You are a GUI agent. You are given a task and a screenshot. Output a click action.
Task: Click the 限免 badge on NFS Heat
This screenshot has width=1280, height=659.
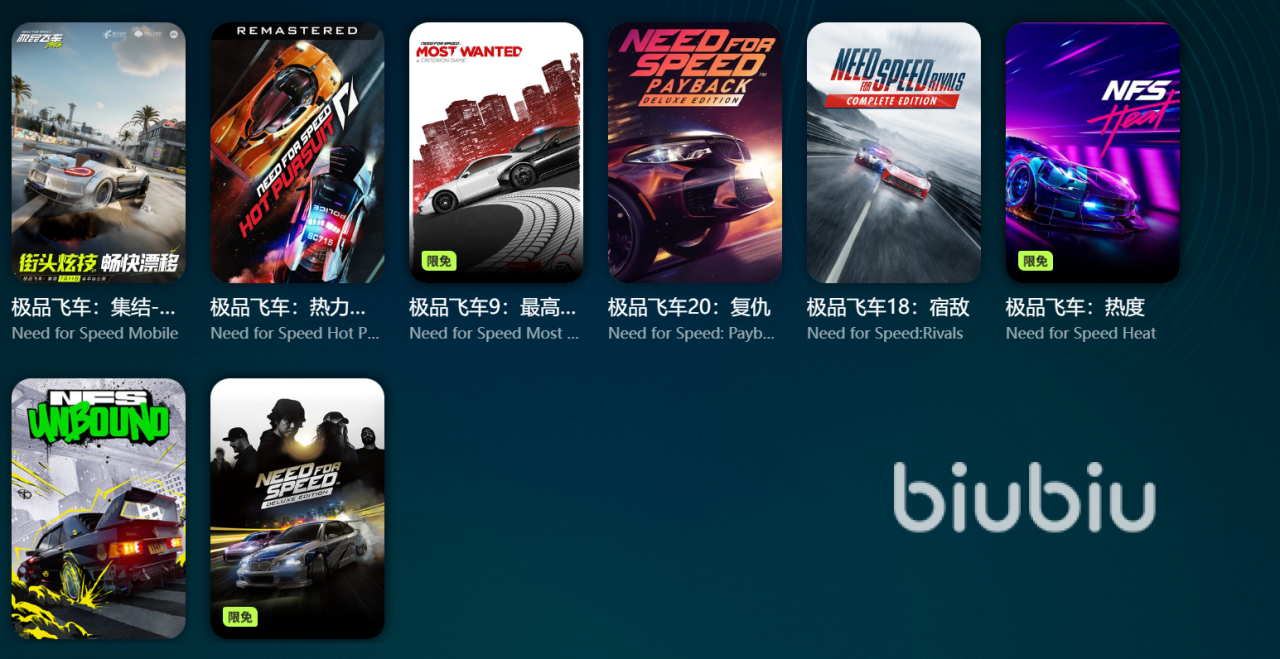click(x=1035, y=261)
